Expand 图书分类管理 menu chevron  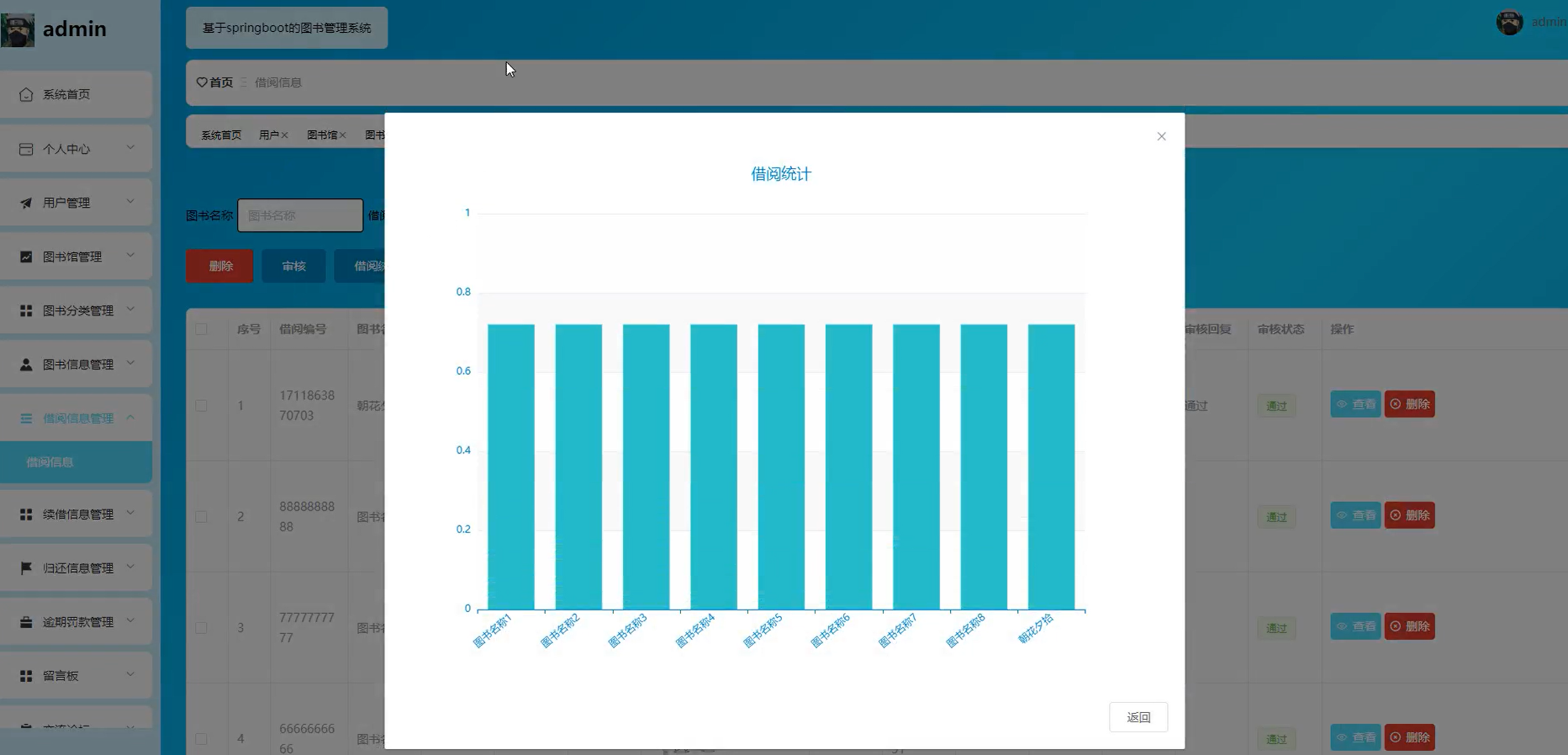coord(130,309)
